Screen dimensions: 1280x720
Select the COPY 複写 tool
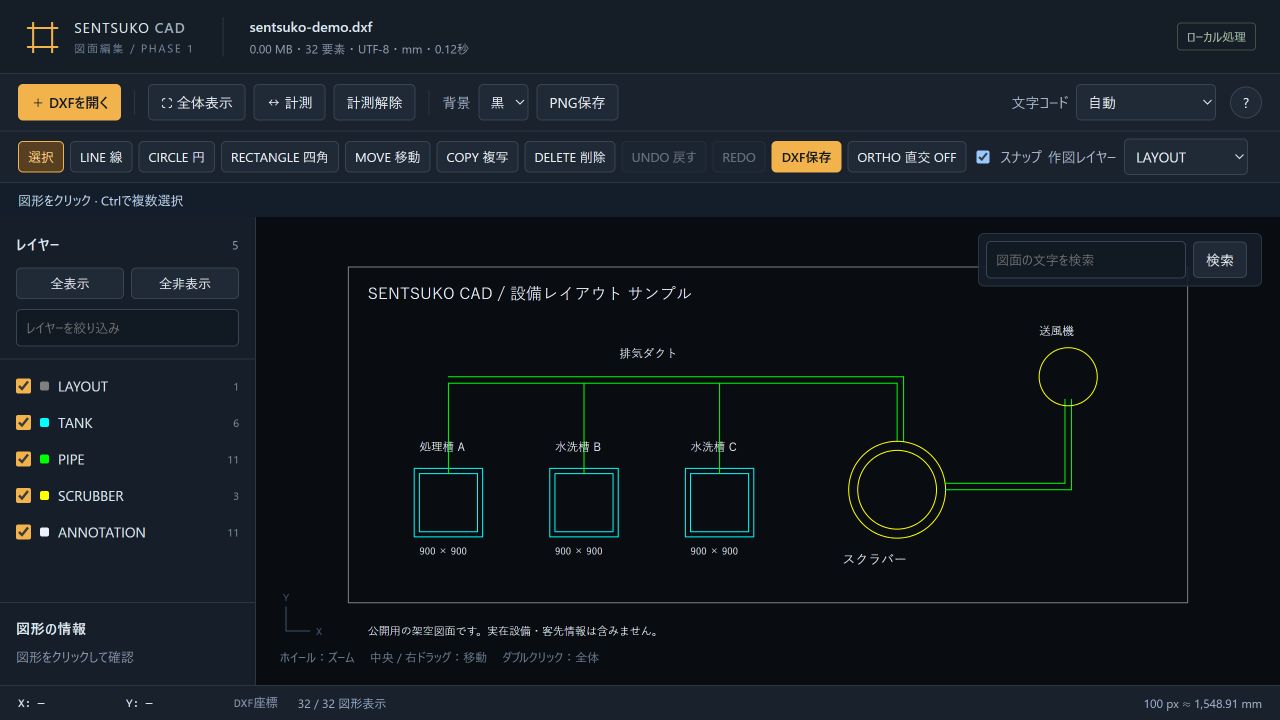(477, 157)
